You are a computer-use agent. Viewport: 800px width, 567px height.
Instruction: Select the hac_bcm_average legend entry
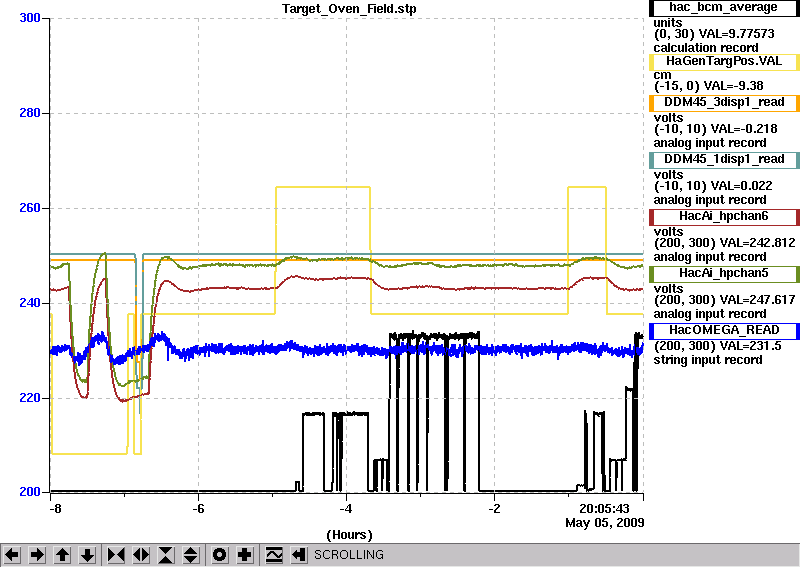click(x=724, y=8)
